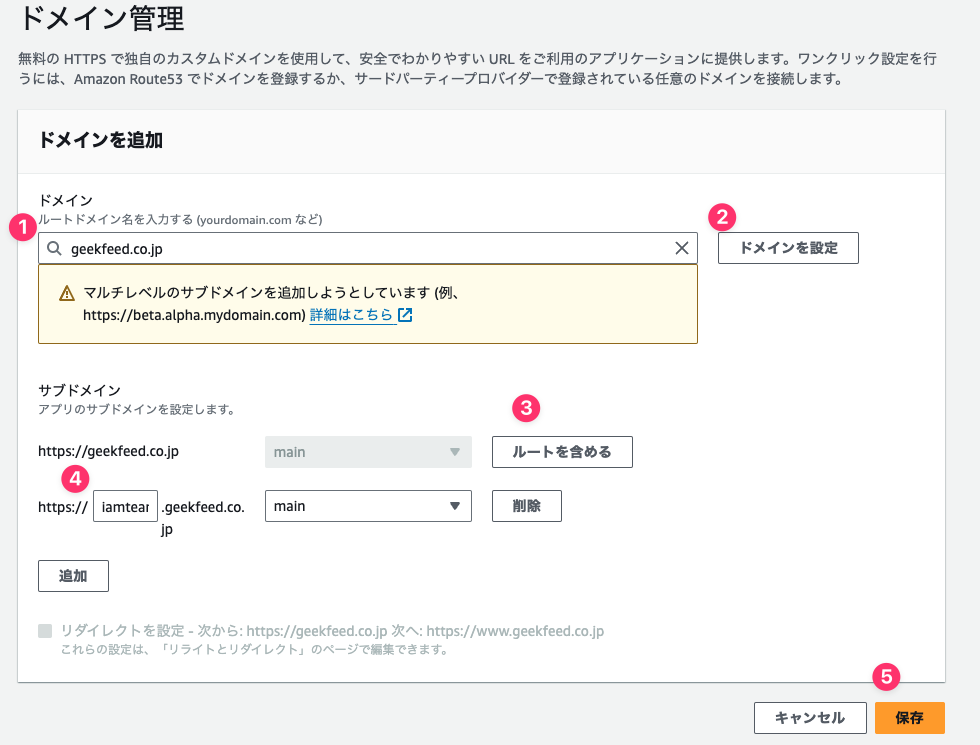
Task: Click the キャンセル button
Action: pos(810,718)
